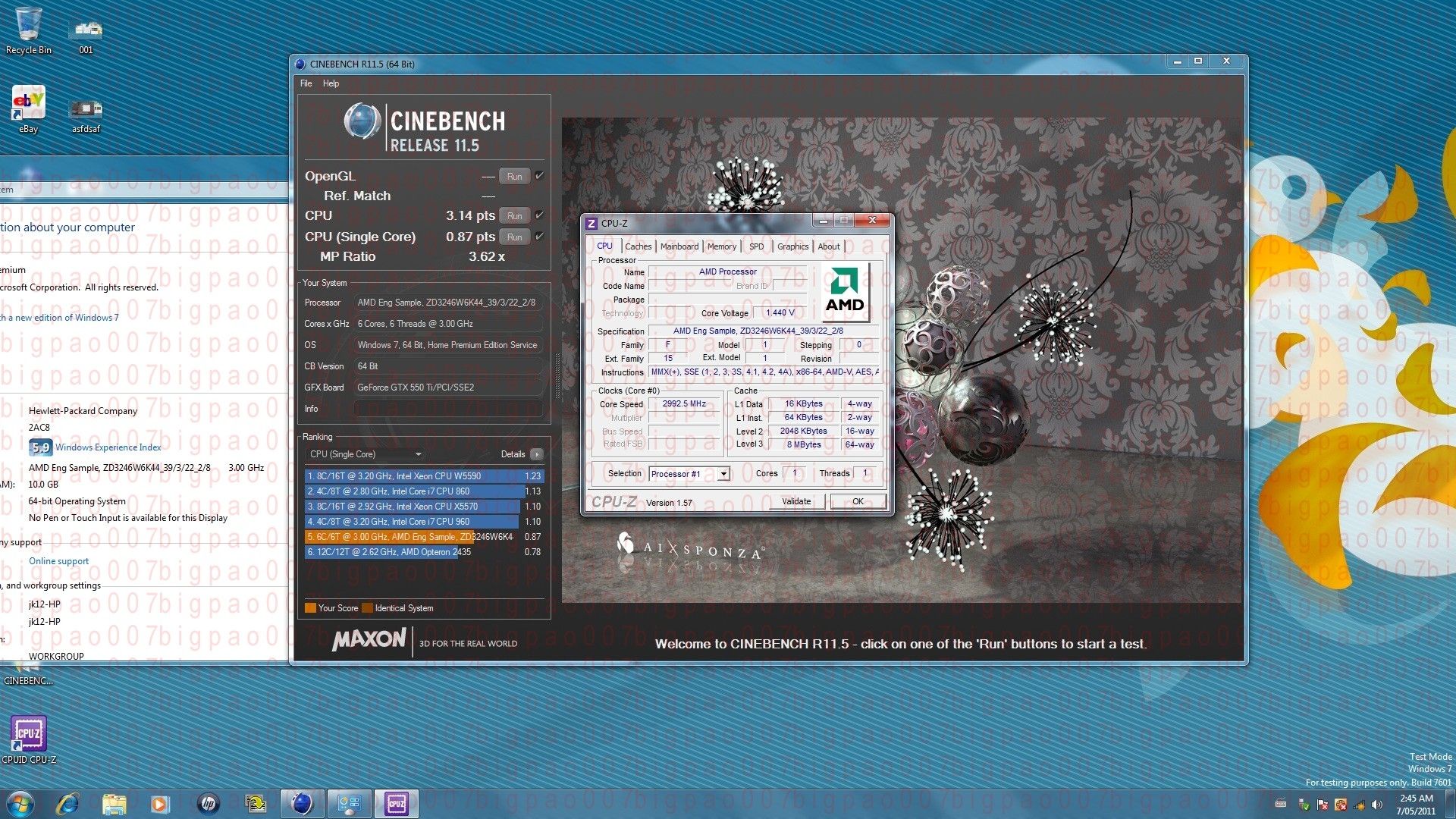Open Windows Media Player taskbar icon
The width and height of the screenshot is (1456, 819).
click(159, 803)
